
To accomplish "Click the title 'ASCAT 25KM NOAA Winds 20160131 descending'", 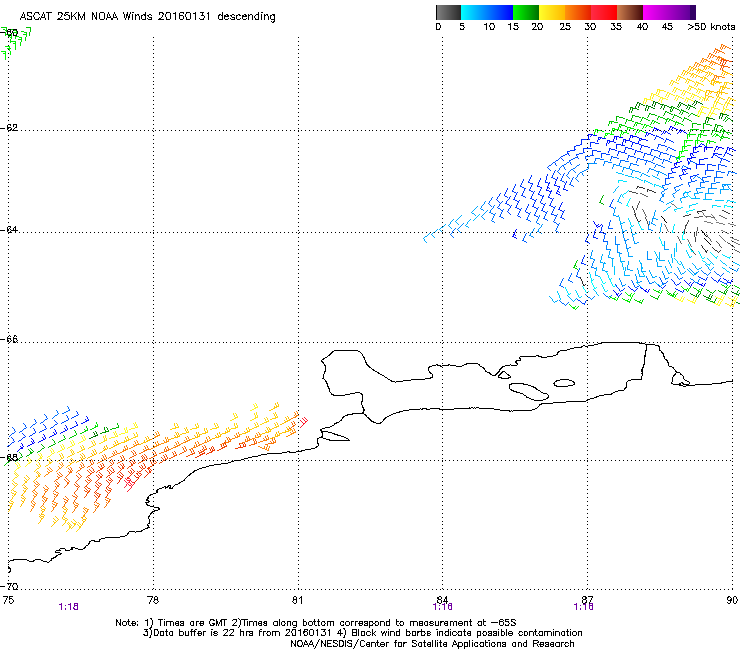I will (x=147, y=17).
